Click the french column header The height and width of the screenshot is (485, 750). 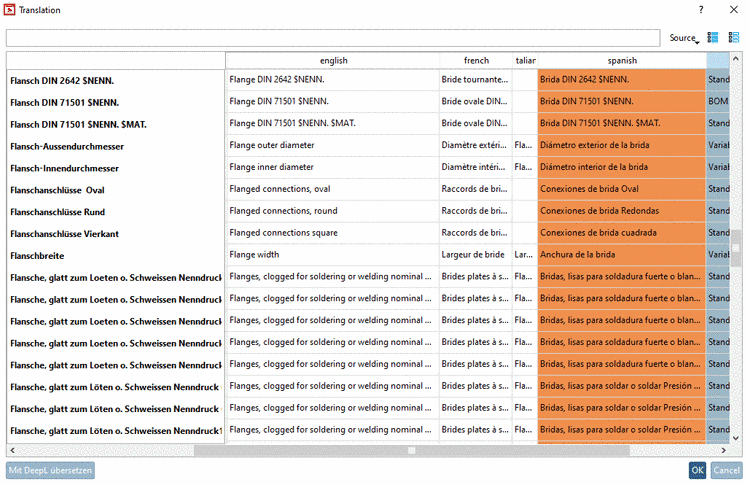coord(476,61)
